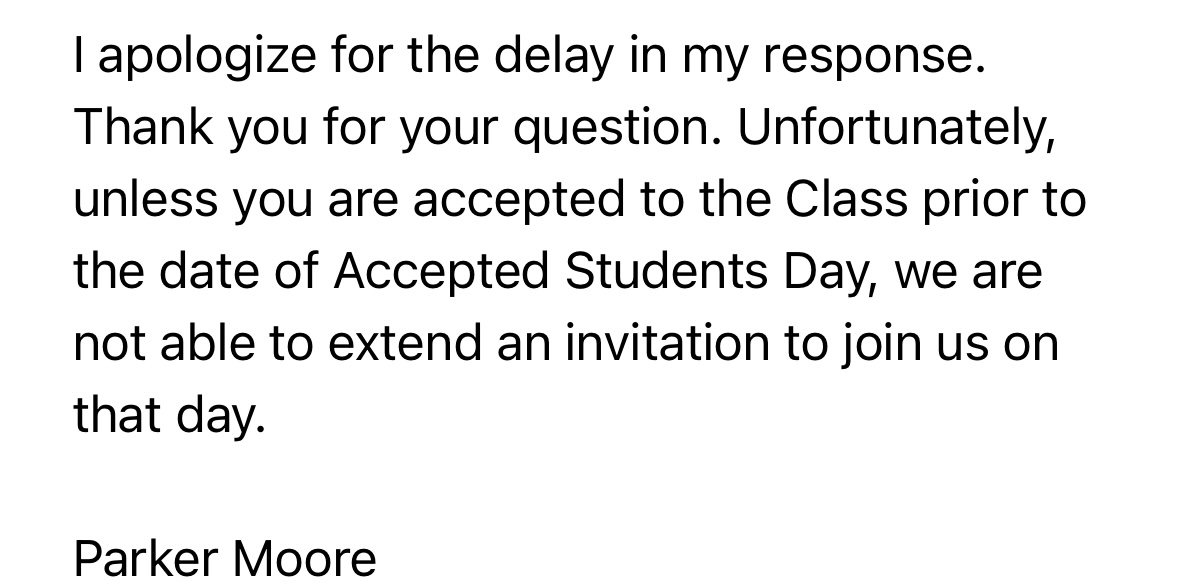Click the word "apologize" in the first line
Image resolution: width=1179 pixels, height=582 pixels.
tap(207, 57)
